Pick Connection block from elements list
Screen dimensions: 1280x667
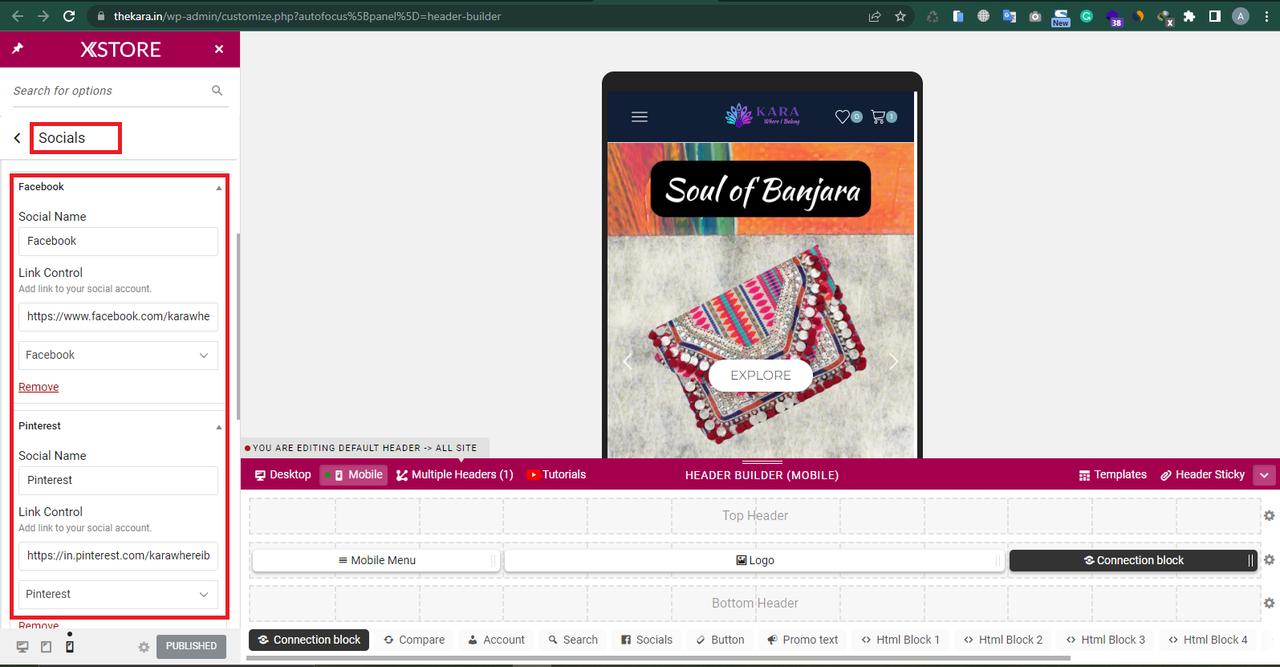(x=309, y=640)
